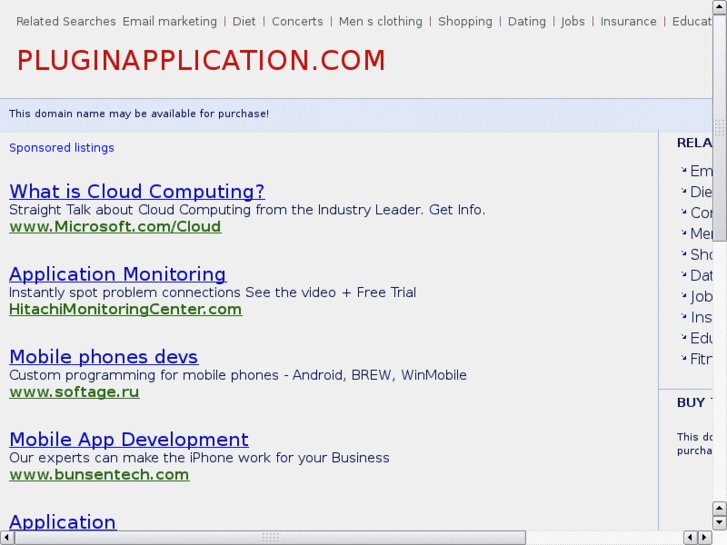The image size is (727, 545).
Task: Click the bullet arrow beside sidebar Die link
Action: (x=683, y=191)
